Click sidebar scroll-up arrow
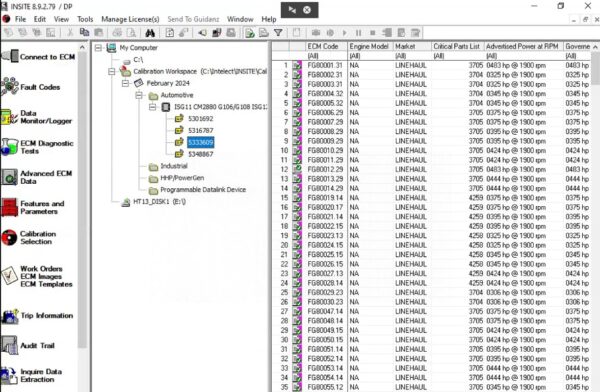Viewport: 600px width, 392px height. click(x=82, y=47)
